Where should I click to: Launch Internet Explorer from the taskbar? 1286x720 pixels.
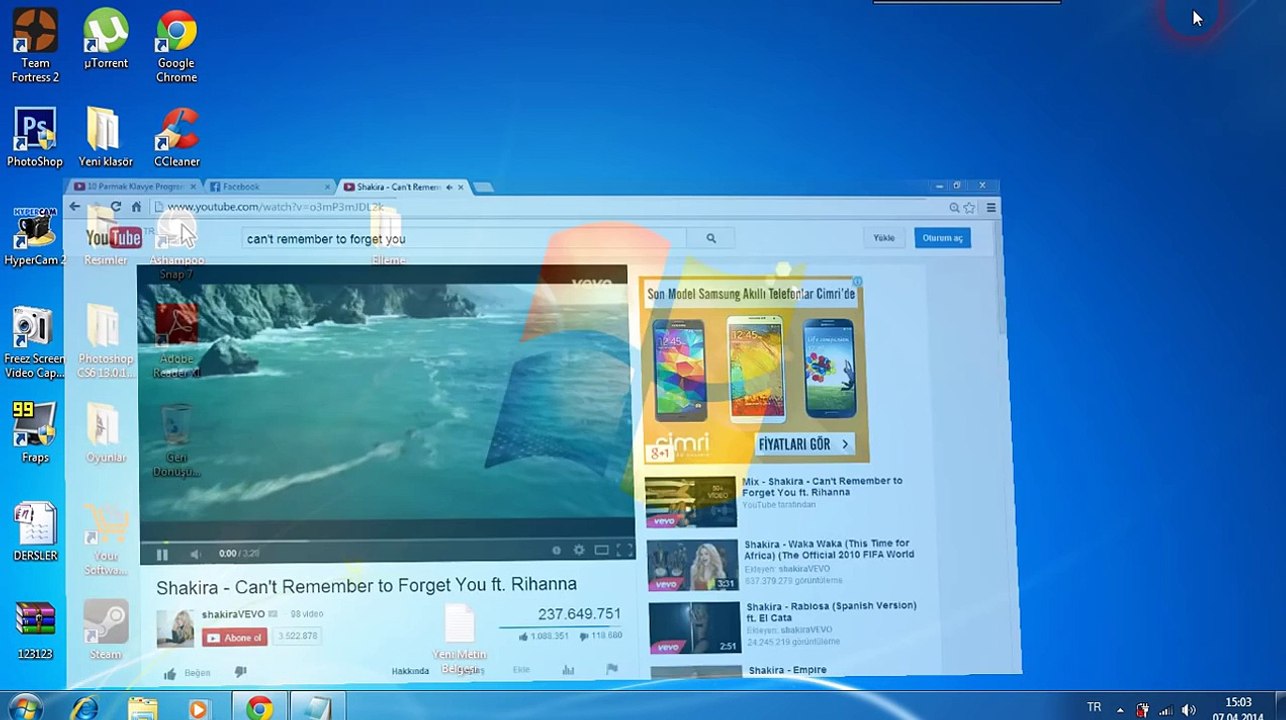click(85, 708)
